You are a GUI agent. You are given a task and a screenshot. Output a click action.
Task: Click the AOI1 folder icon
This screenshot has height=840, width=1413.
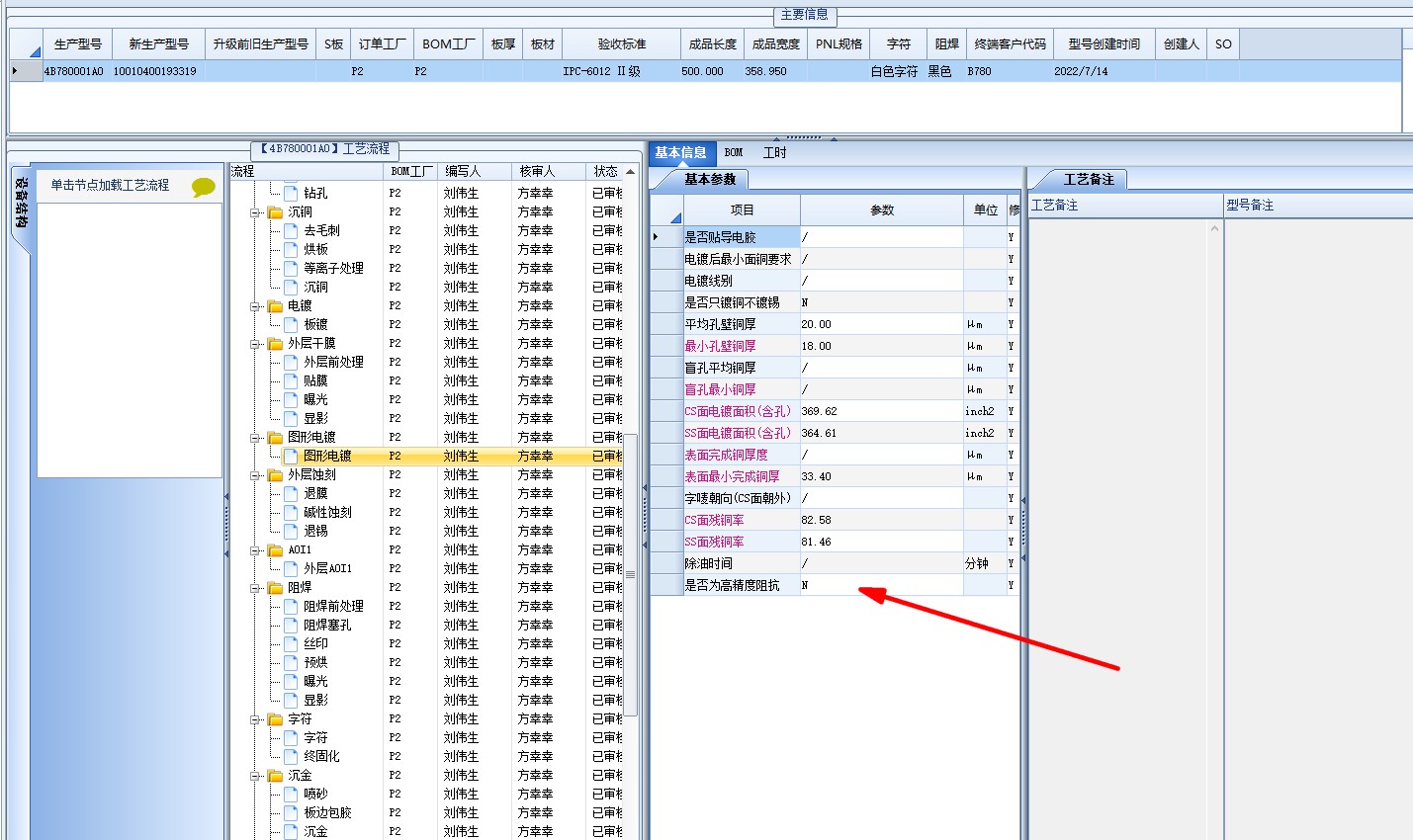point(276,549)
